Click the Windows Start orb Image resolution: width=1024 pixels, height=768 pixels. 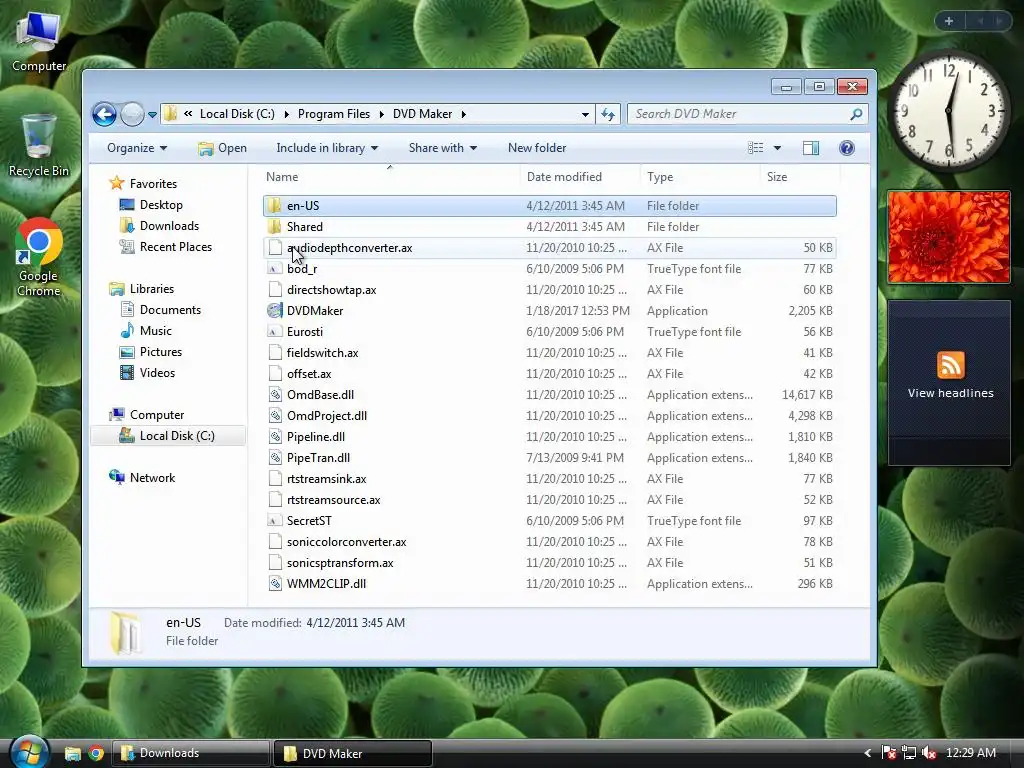click(x=28, y=752)
